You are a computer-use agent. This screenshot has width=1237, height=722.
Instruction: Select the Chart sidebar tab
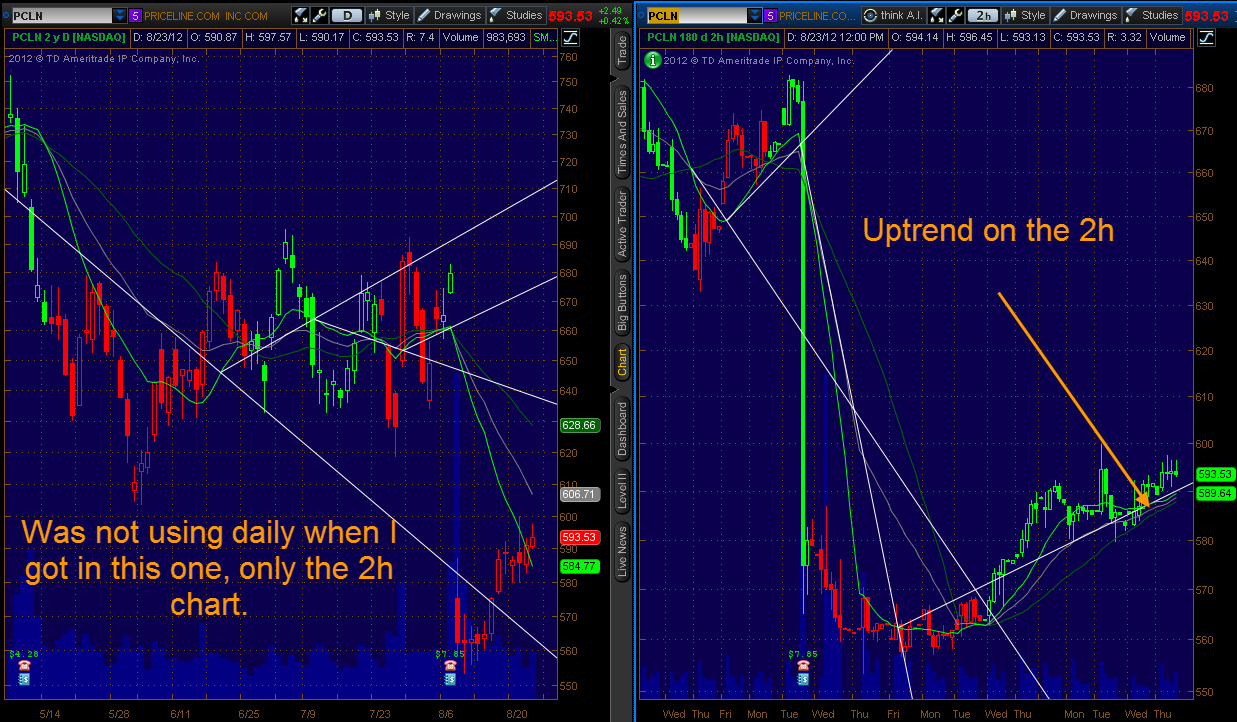tap(622, 361)
